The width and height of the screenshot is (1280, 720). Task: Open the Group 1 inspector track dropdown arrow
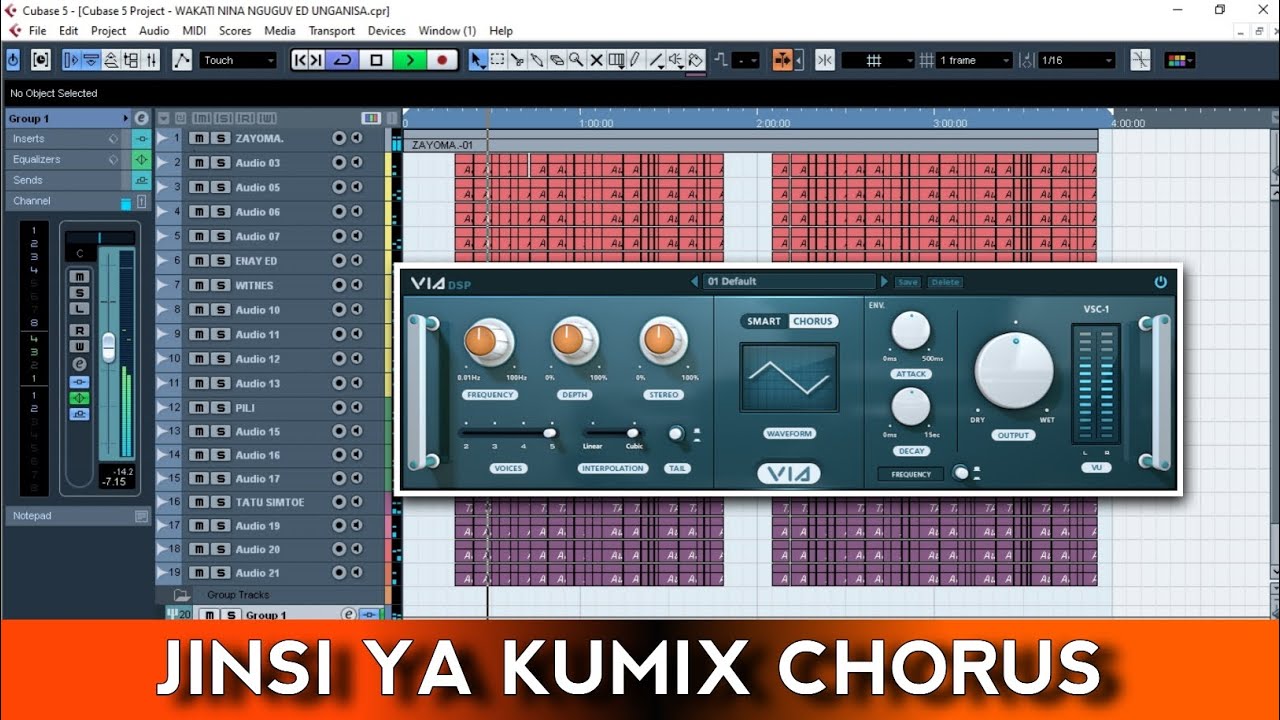(125, 118)
